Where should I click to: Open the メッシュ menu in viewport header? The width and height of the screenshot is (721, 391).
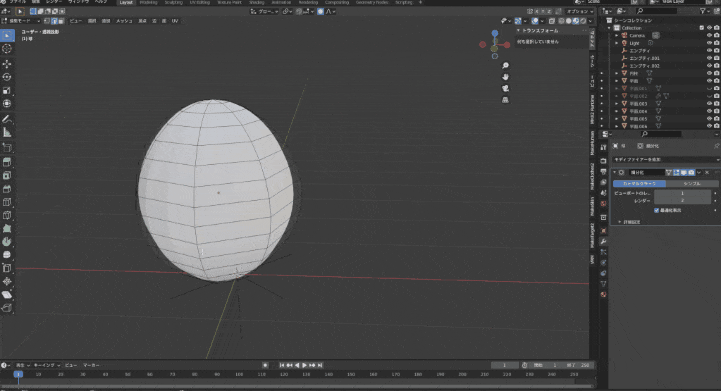click(x=124, y=21)
